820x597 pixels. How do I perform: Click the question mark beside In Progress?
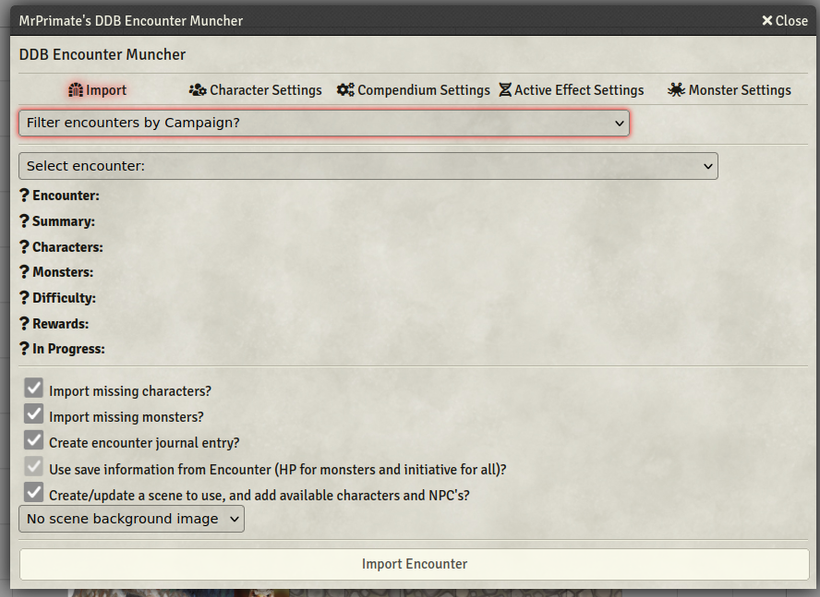24,349
